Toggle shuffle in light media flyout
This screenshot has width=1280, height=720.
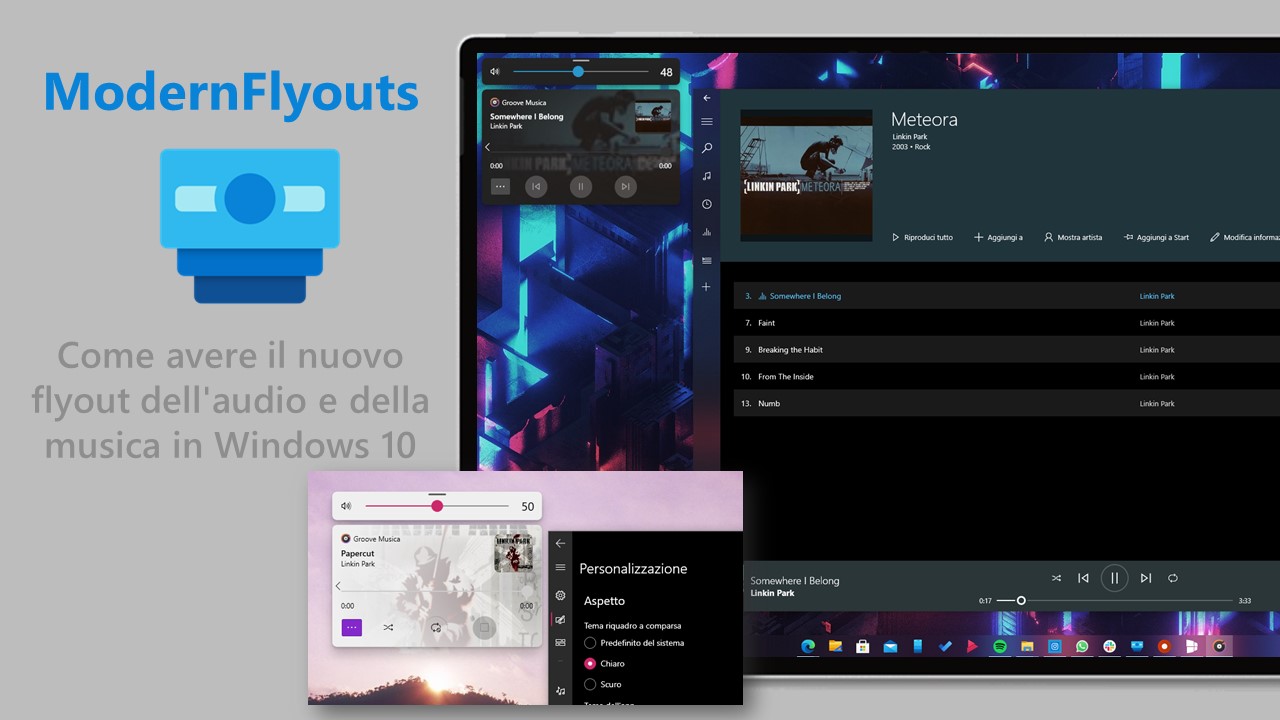point(388,628)
